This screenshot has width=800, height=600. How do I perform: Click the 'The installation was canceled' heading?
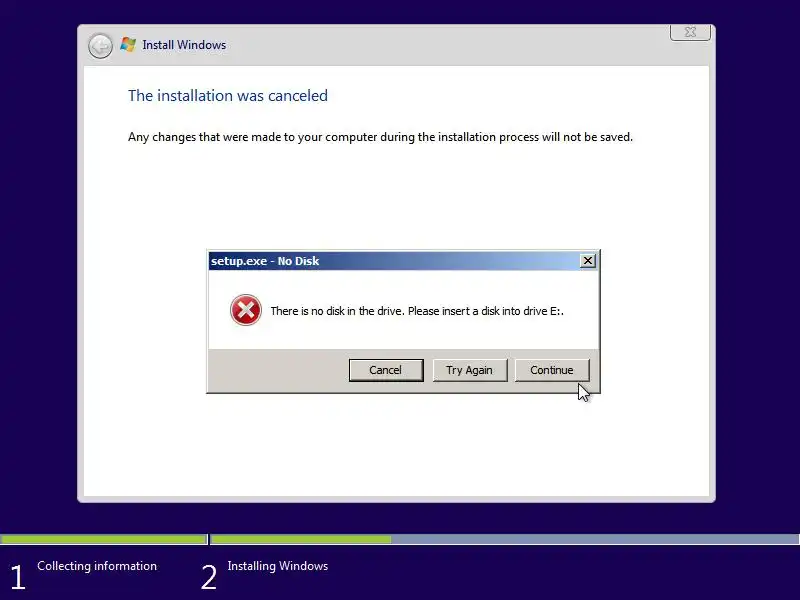pyautogui.click(x=228, y=95)
